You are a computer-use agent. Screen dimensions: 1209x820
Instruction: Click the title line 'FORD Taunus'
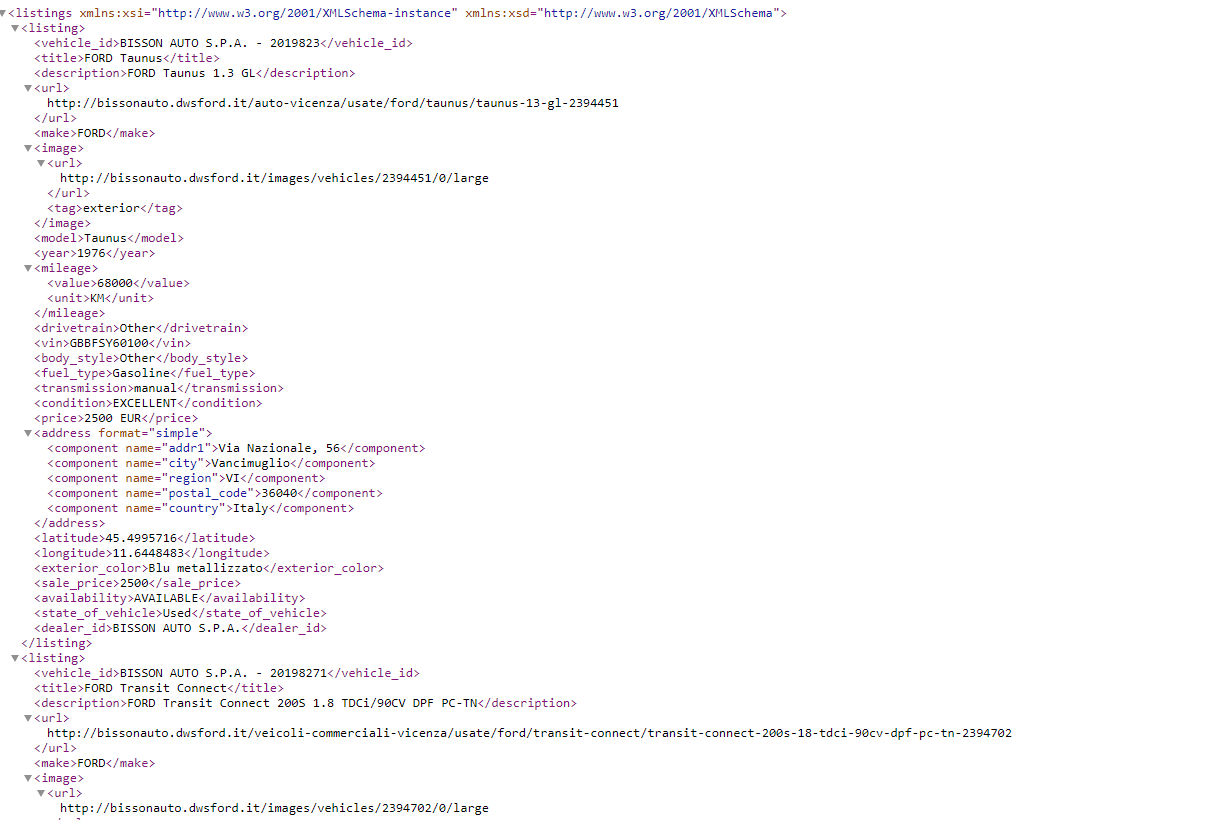pos(127,58)
